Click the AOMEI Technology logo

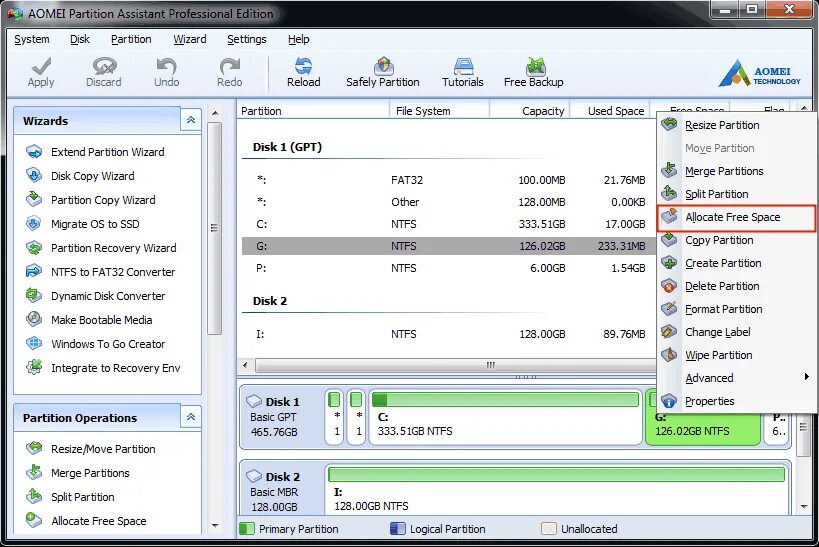coord(759,73)
